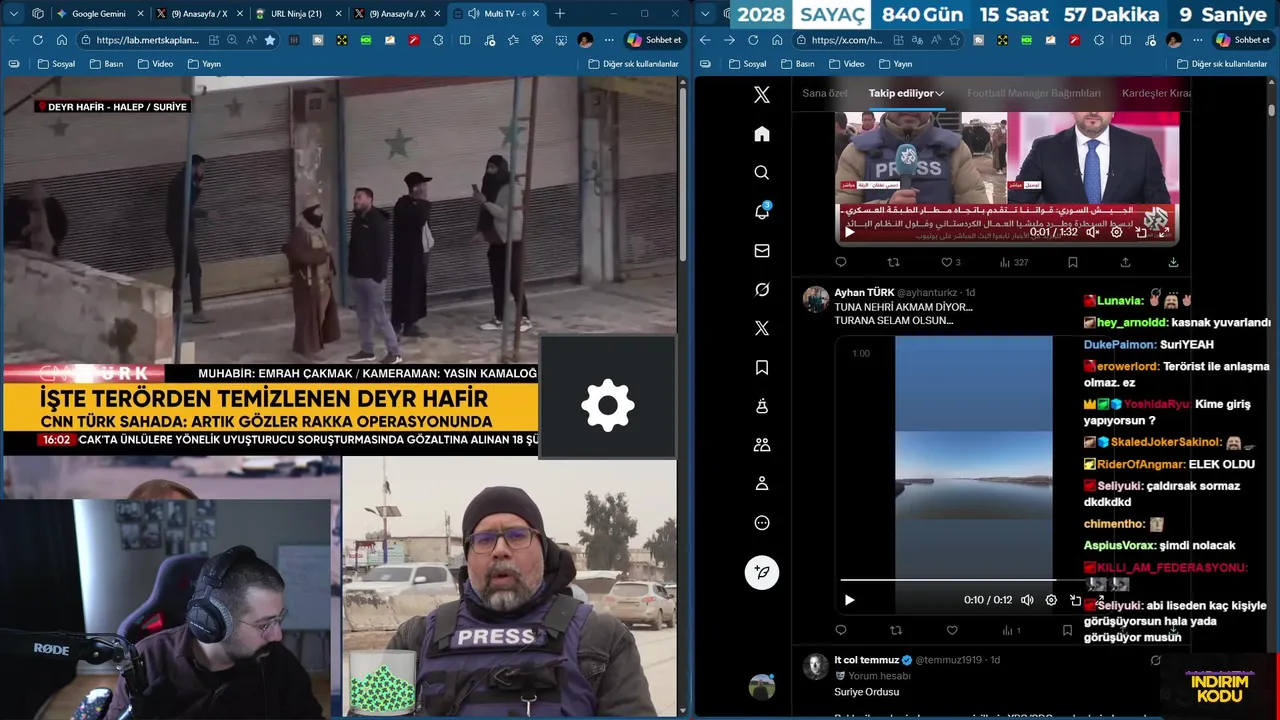Repost the top news video post
The height and width of the screenshot is (720, 1280).
pos(894,263)
